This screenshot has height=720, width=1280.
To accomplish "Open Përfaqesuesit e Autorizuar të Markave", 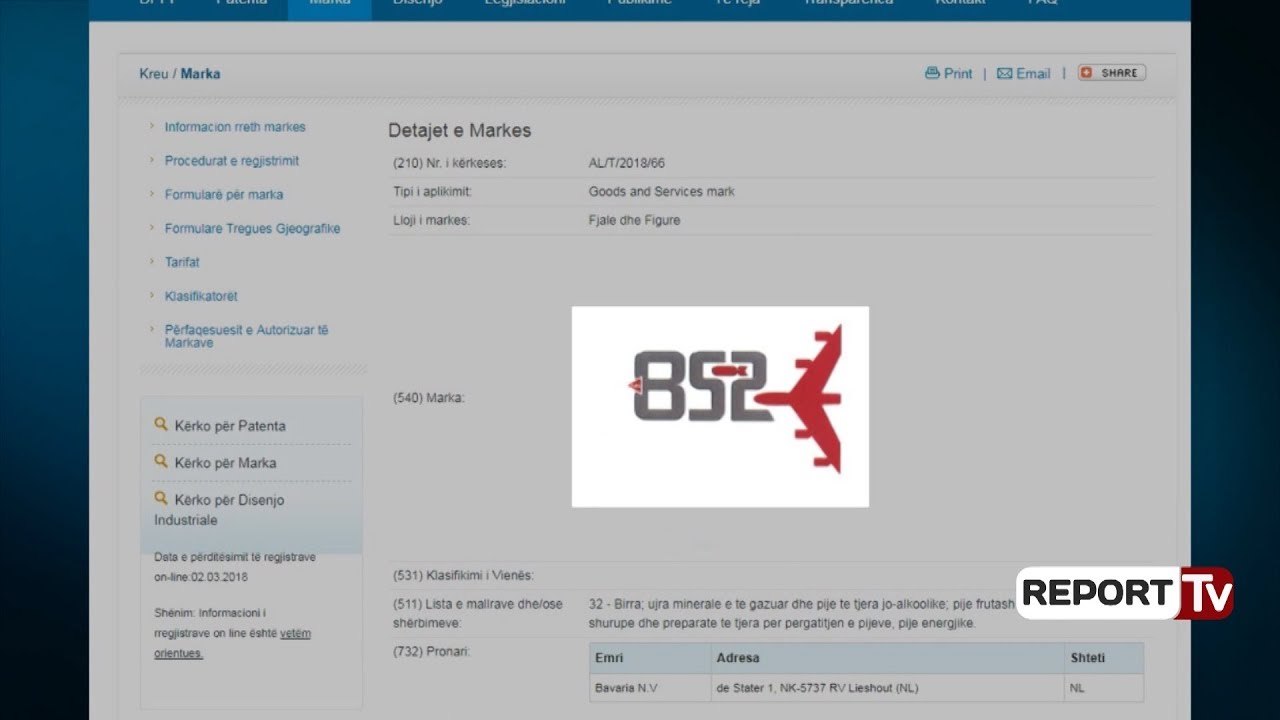I will 246,336.
